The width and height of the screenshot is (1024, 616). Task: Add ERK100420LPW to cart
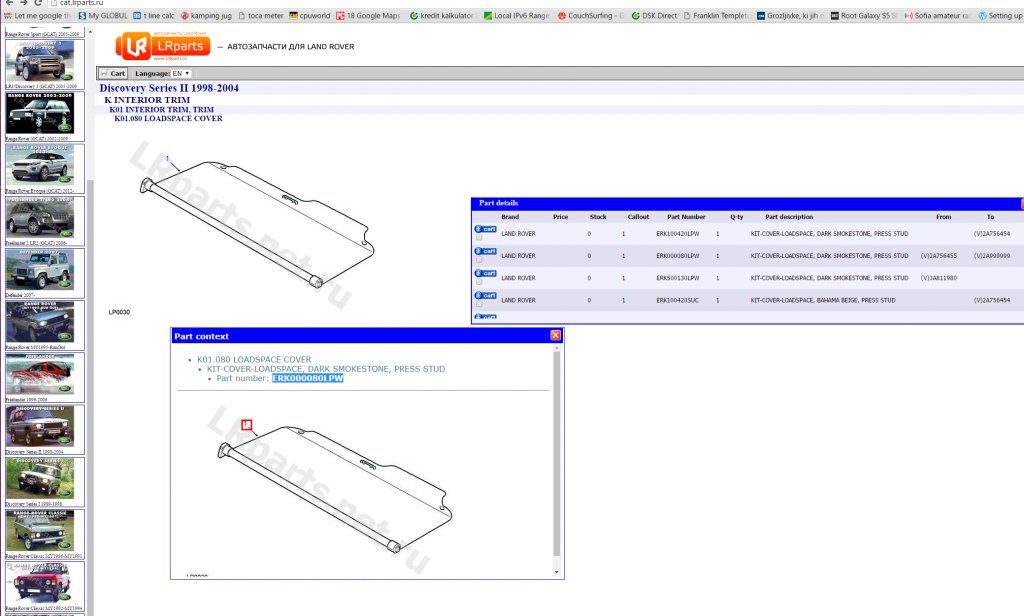tap(486, 229)
